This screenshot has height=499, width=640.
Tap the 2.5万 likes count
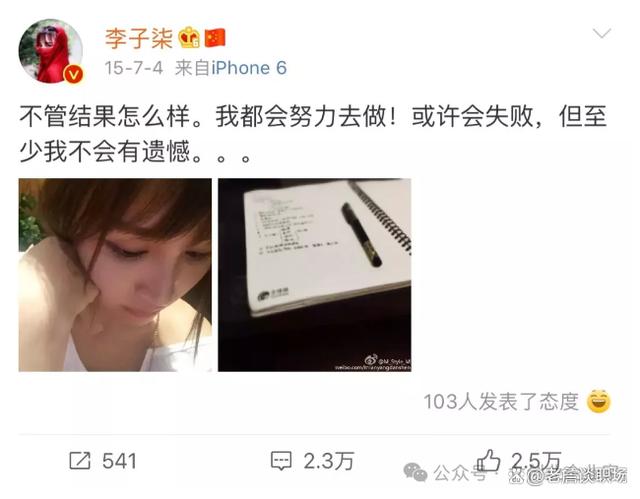click(536, 461)
